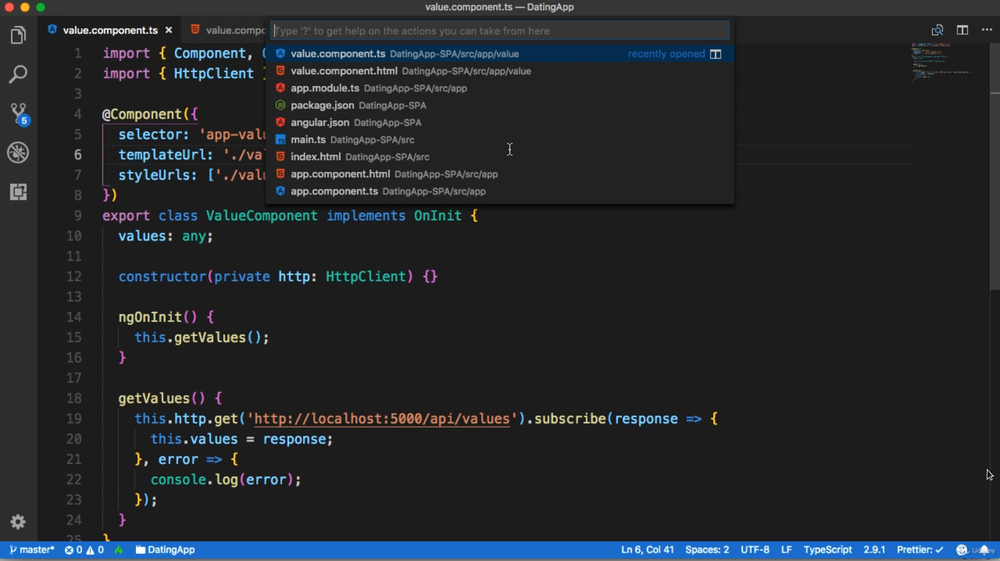
Task: Change language mode from TypeScript
Action: point(827,550)
